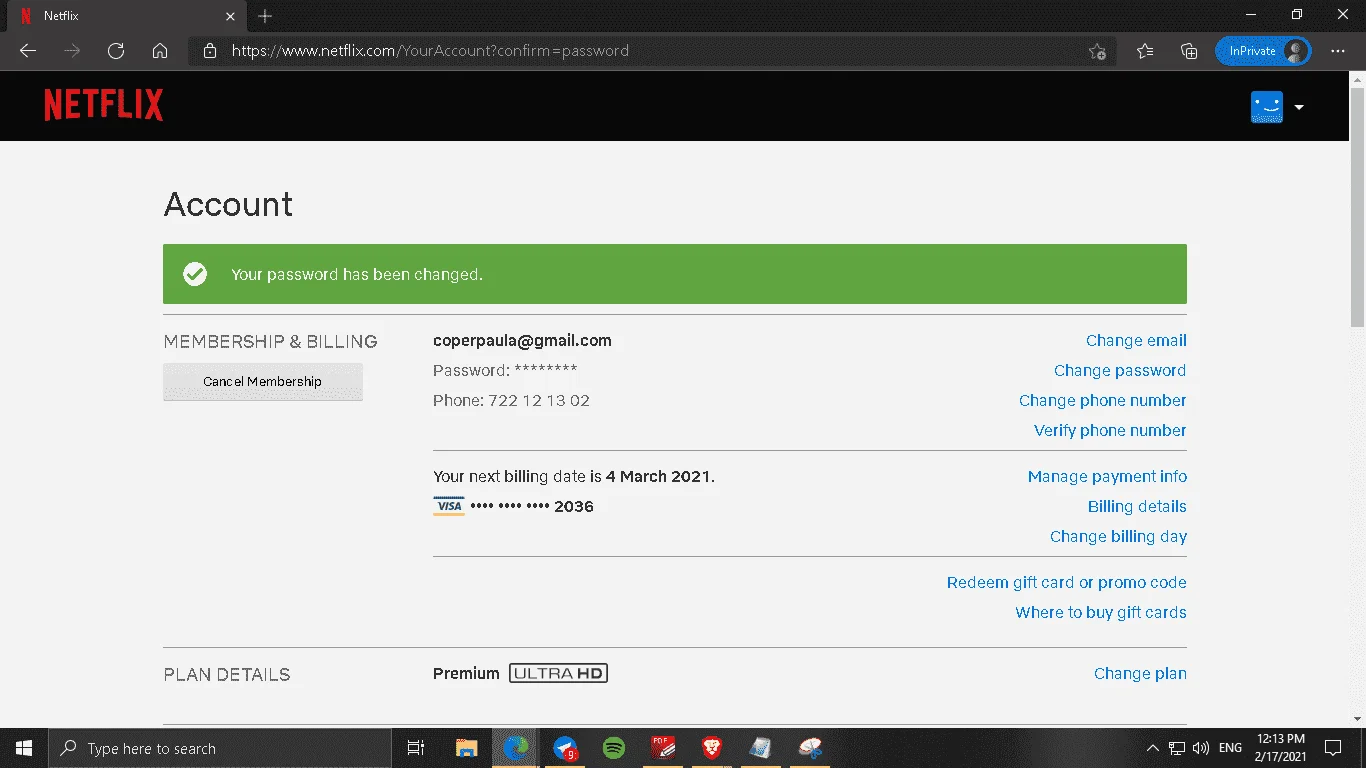Click the Visa card icon

[449, 507]
